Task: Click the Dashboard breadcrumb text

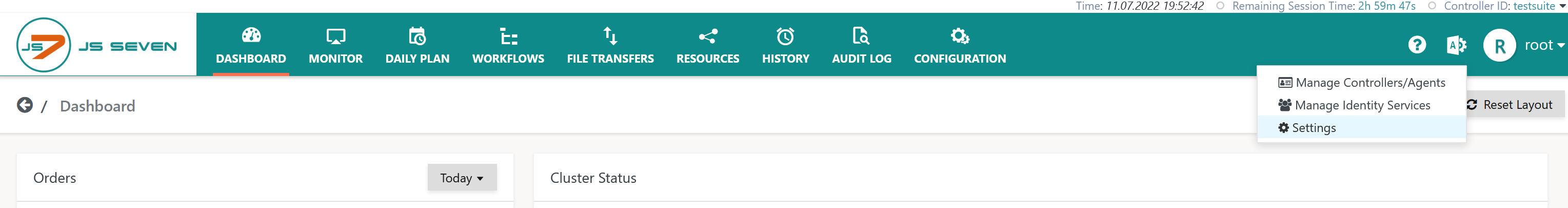Action: click(x=97, y=106)
